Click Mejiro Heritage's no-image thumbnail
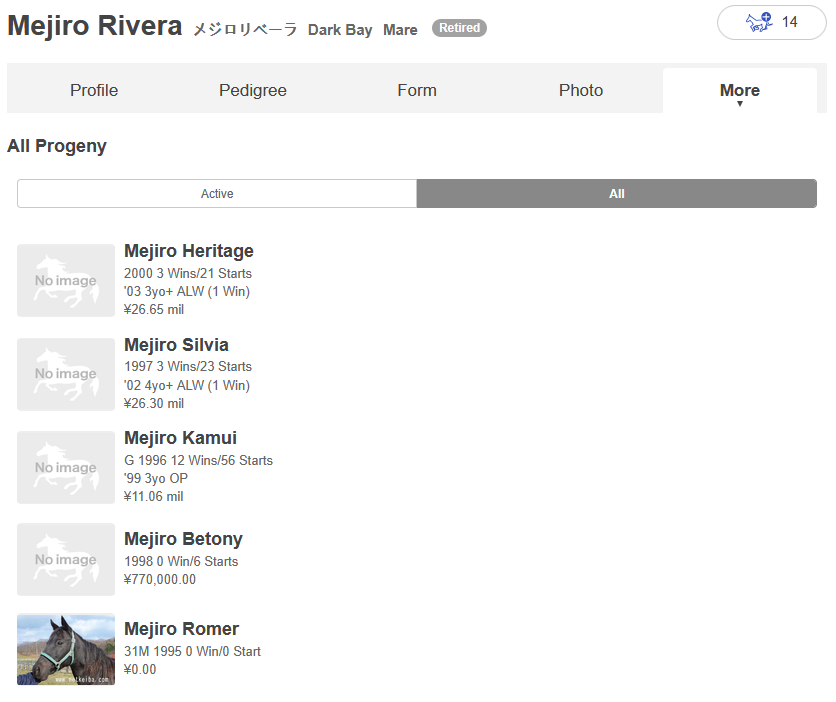 click(x=66, y=280)
